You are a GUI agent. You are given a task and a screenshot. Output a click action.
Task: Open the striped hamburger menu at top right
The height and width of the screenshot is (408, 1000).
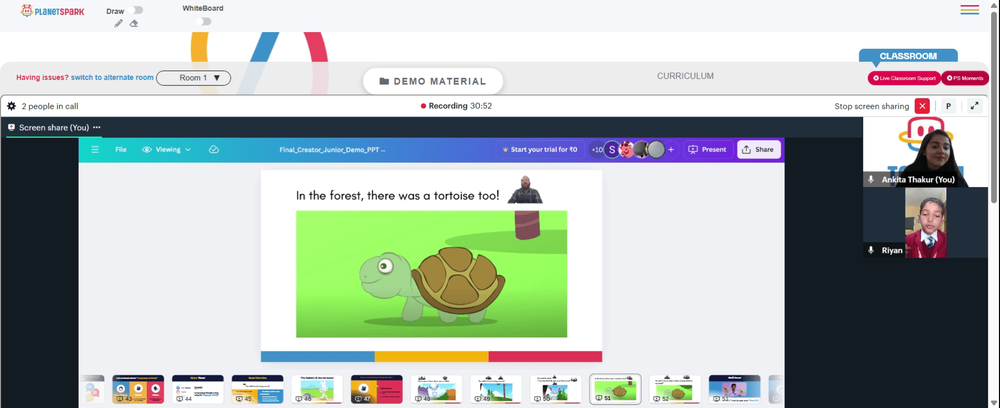click(x=969, y=10)
